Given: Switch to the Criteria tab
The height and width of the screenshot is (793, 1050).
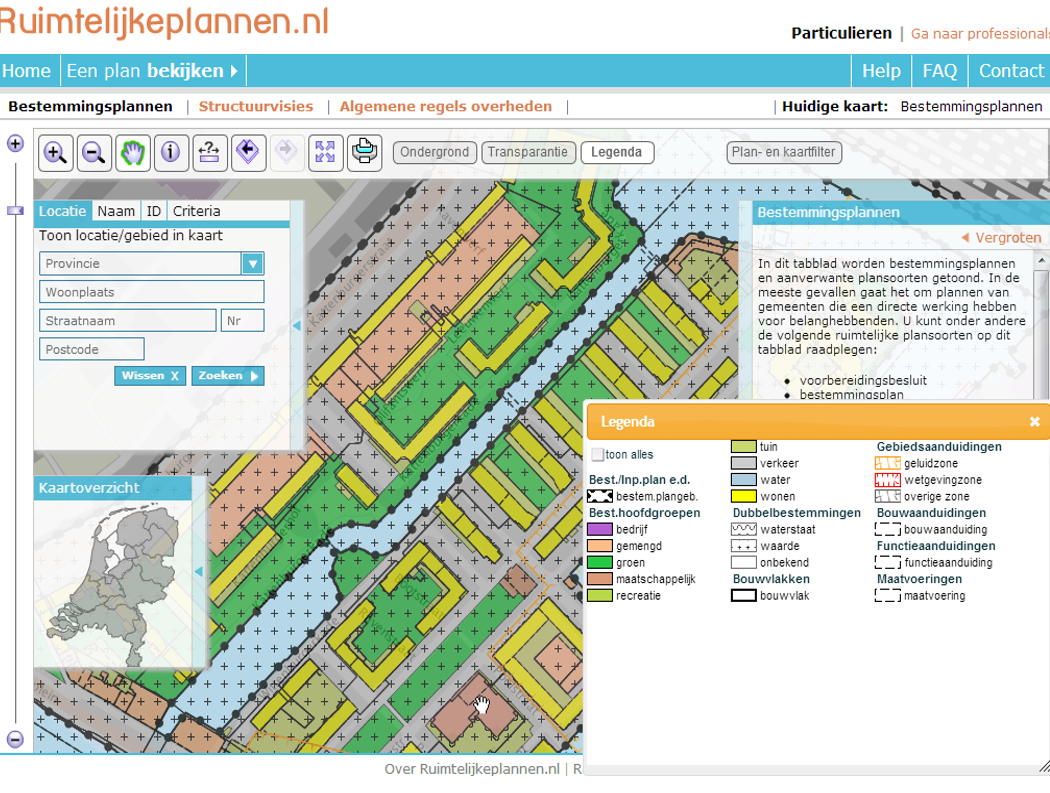Looking at the screenshot, I should tap(196, 211).
